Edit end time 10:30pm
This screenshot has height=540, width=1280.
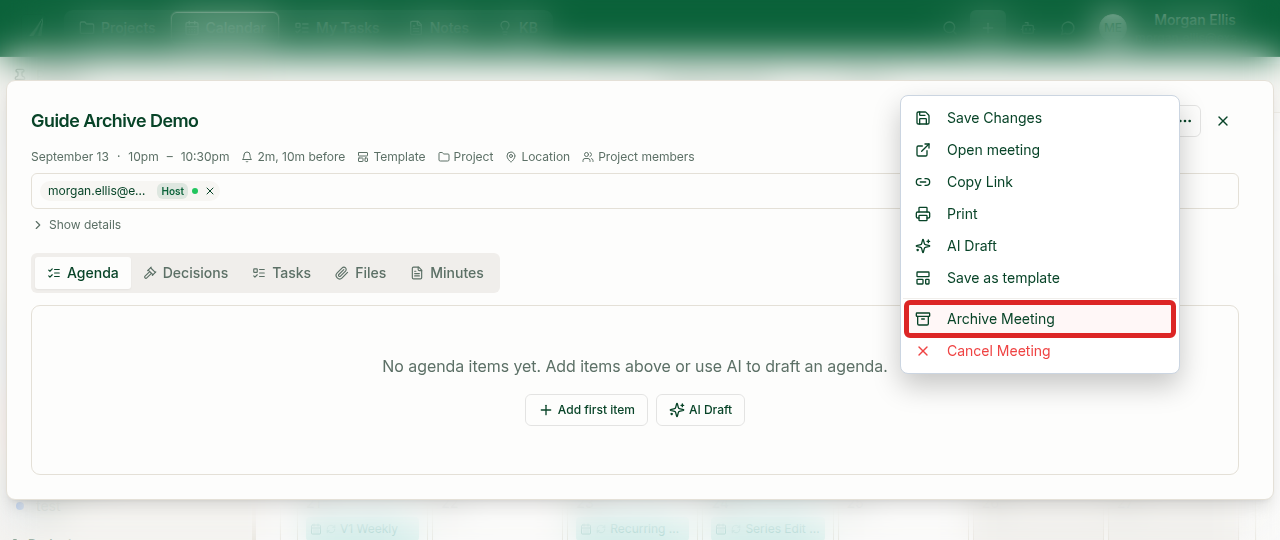(x=205, y=157)
